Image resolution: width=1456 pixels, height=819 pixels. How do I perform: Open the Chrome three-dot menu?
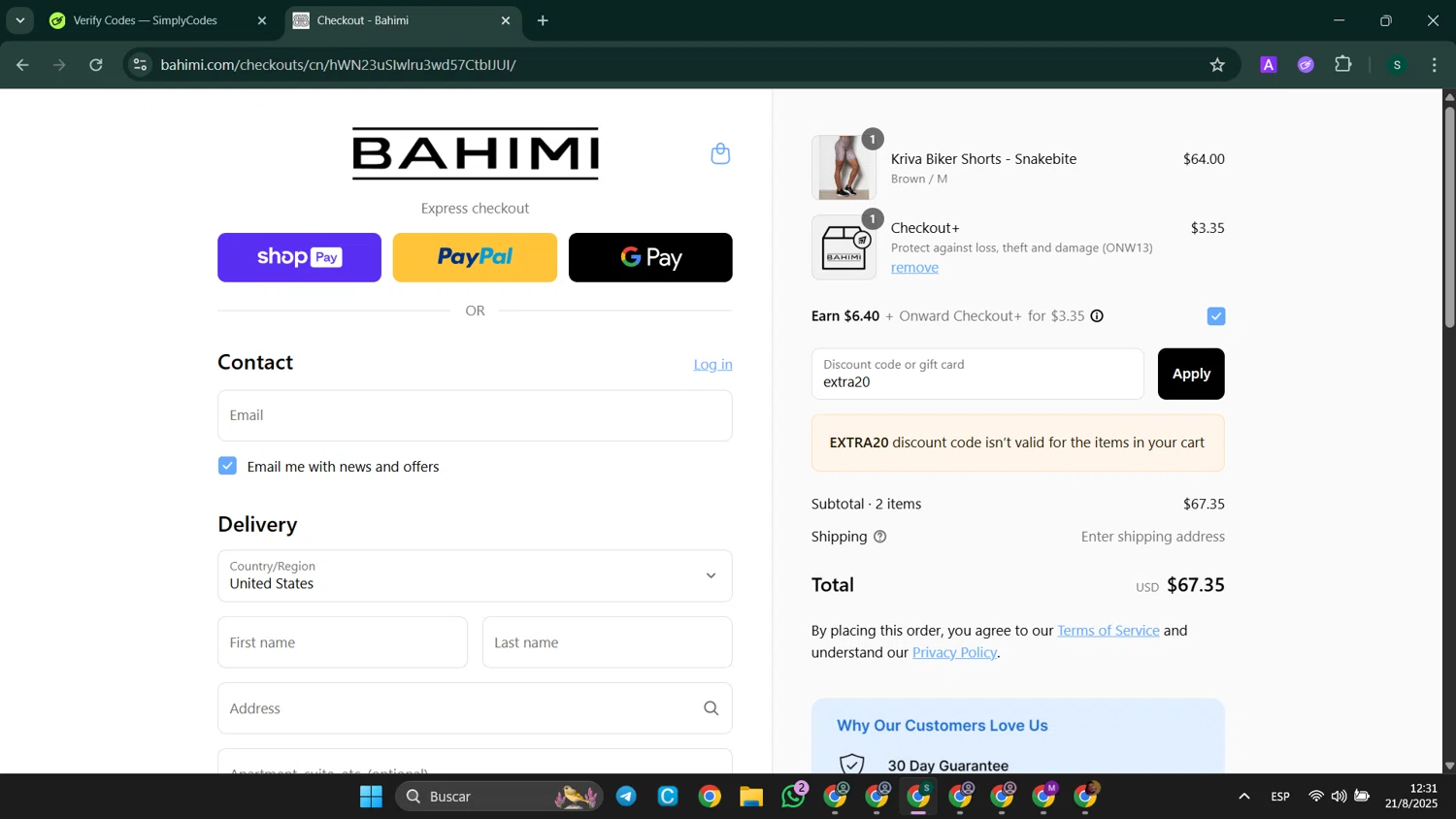[x=1435, y=65]
